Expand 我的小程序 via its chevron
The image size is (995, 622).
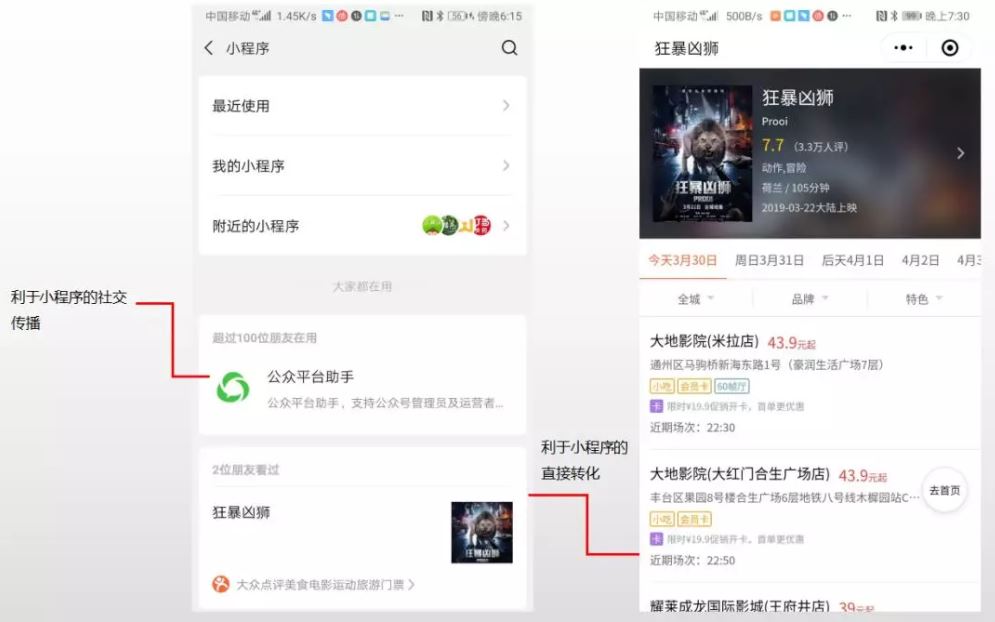coord(506,166)
